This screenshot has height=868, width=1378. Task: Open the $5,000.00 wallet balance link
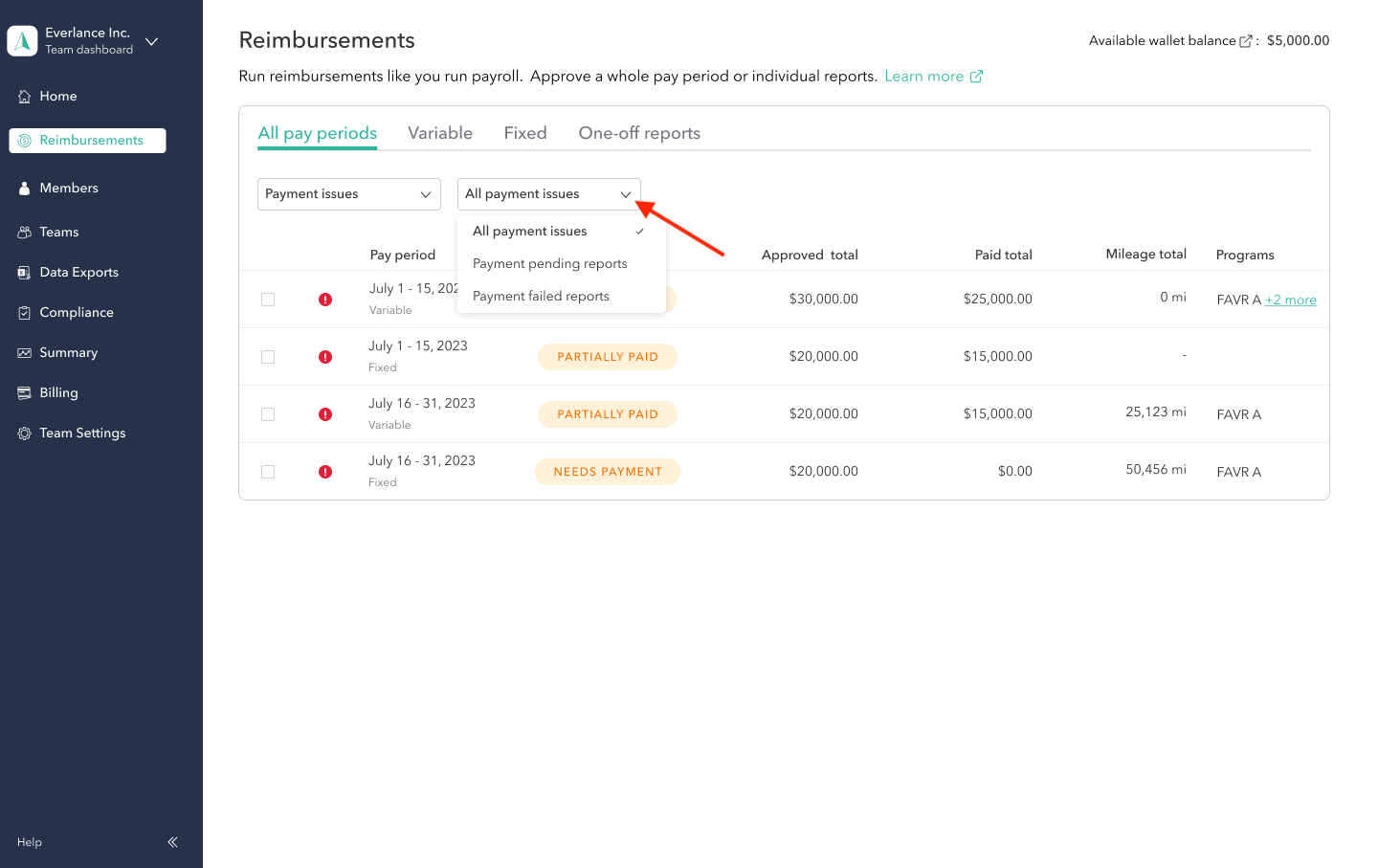[1298, 40]
